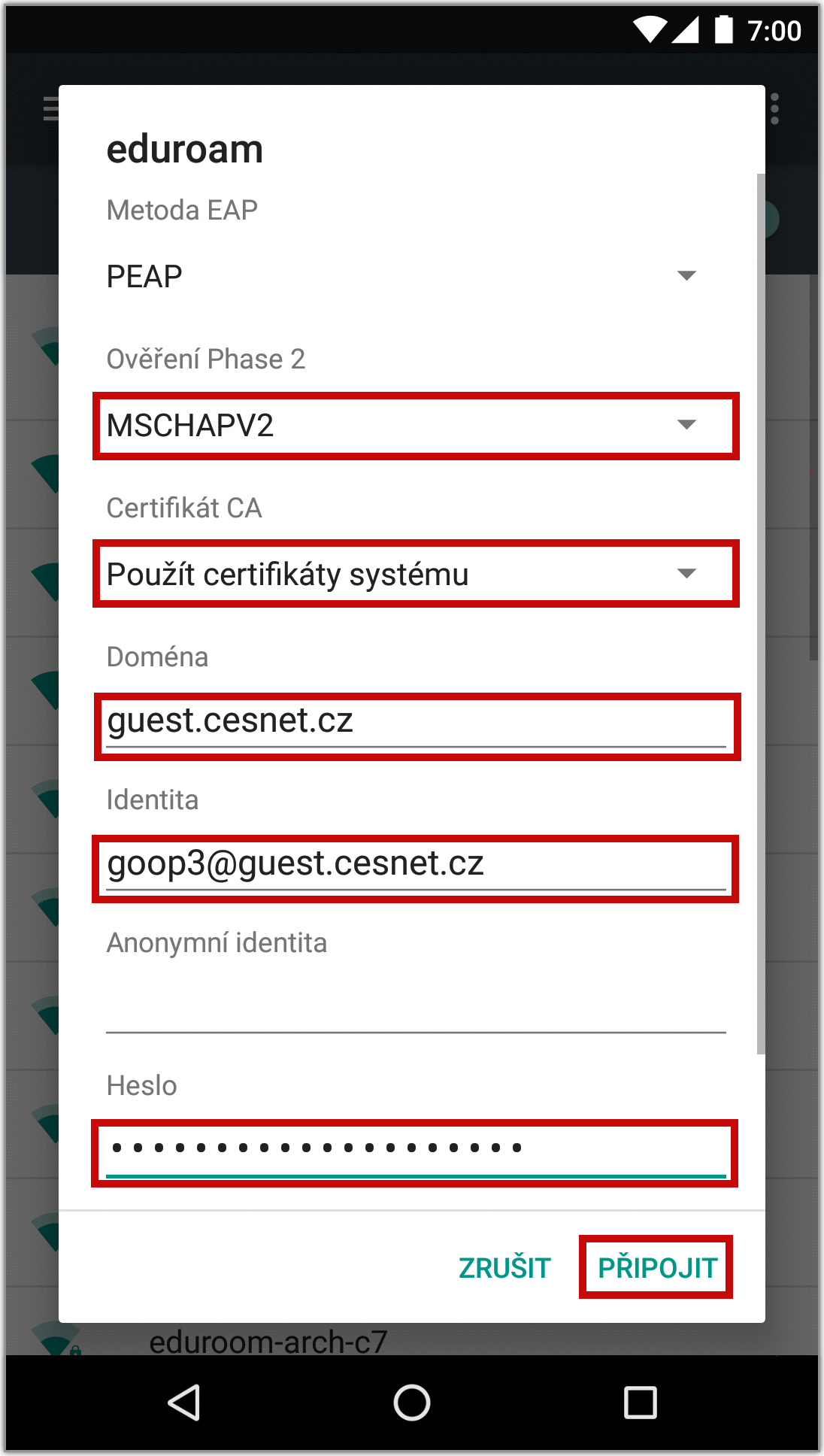Open the MSCHAPV2 Phase 2 dropdown
Viewport: 824px width, 1456px height.
point(416,426)
